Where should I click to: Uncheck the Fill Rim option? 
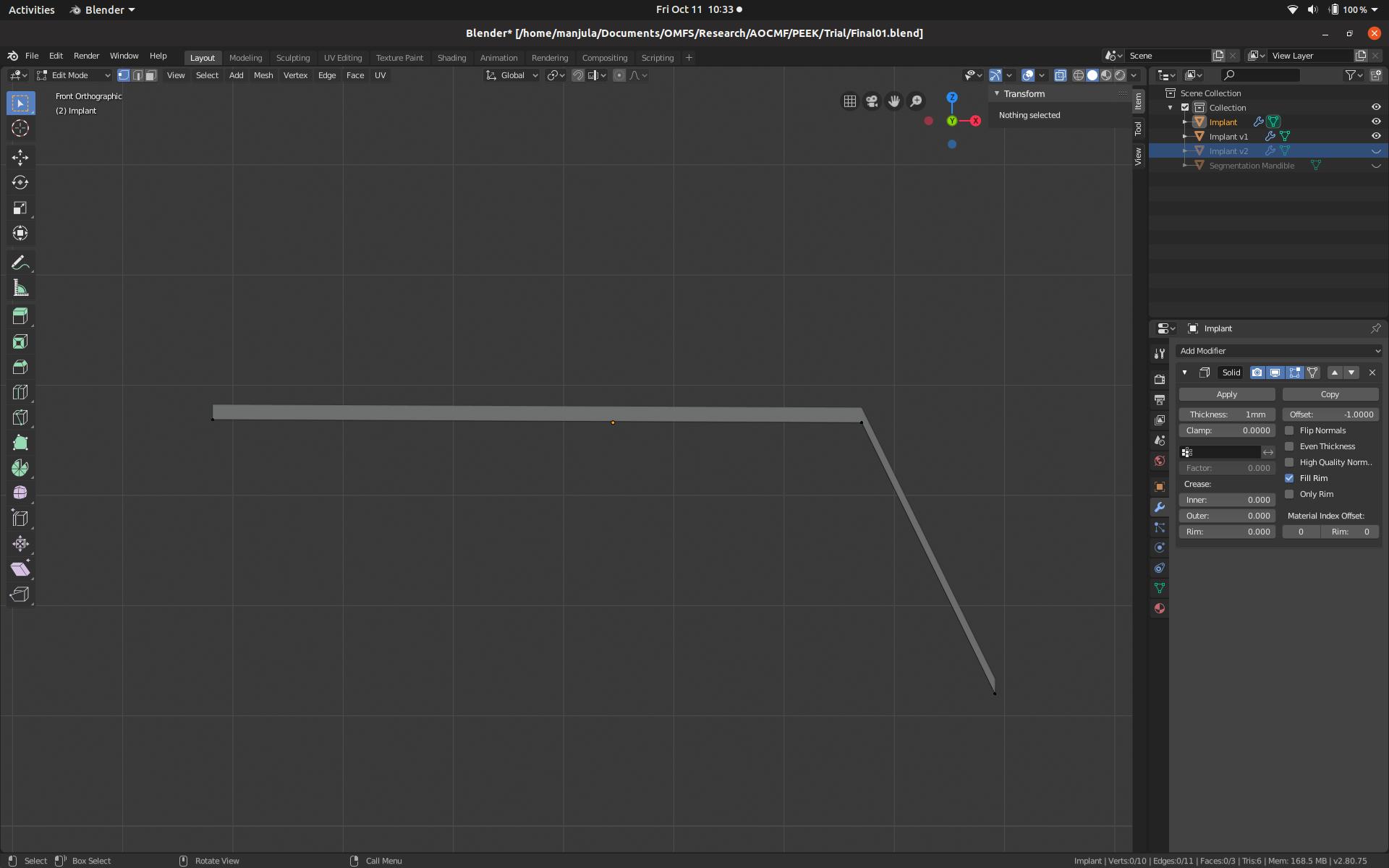tap(1289, 478)
